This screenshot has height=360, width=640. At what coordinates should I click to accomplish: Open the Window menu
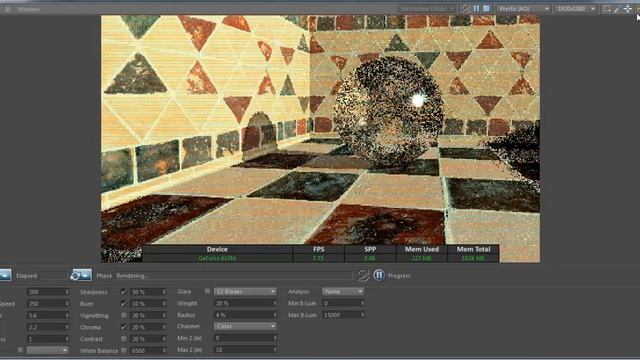pos(29,9)
